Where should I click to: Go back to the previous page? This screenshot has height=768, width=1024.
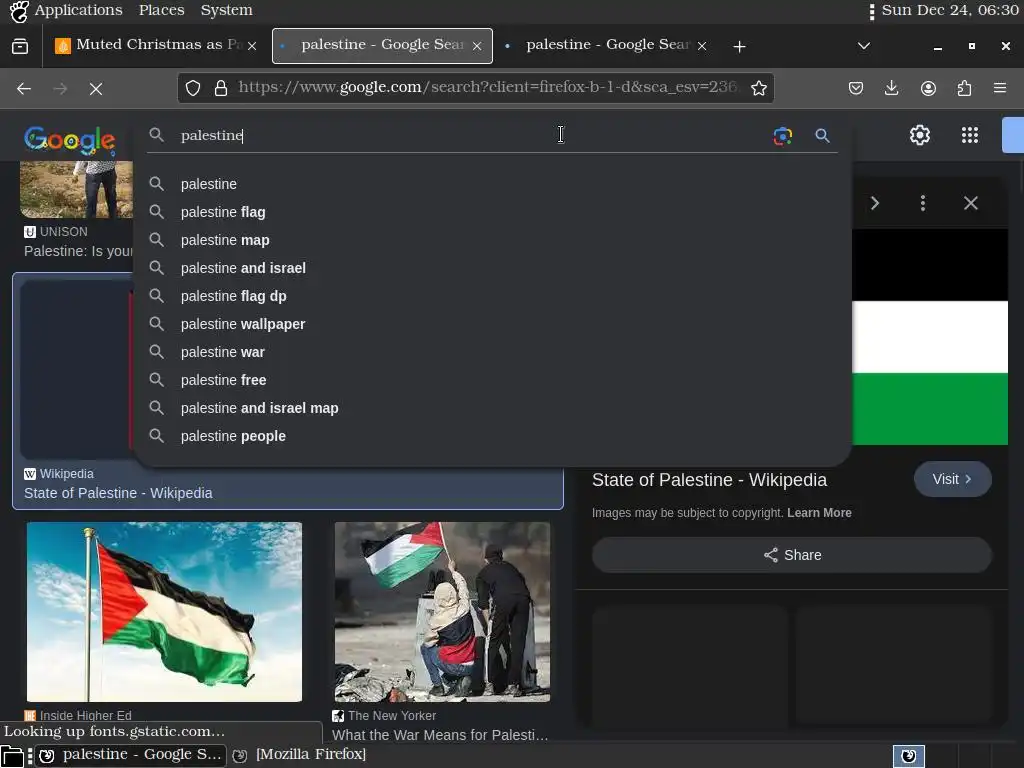(24, 88)
